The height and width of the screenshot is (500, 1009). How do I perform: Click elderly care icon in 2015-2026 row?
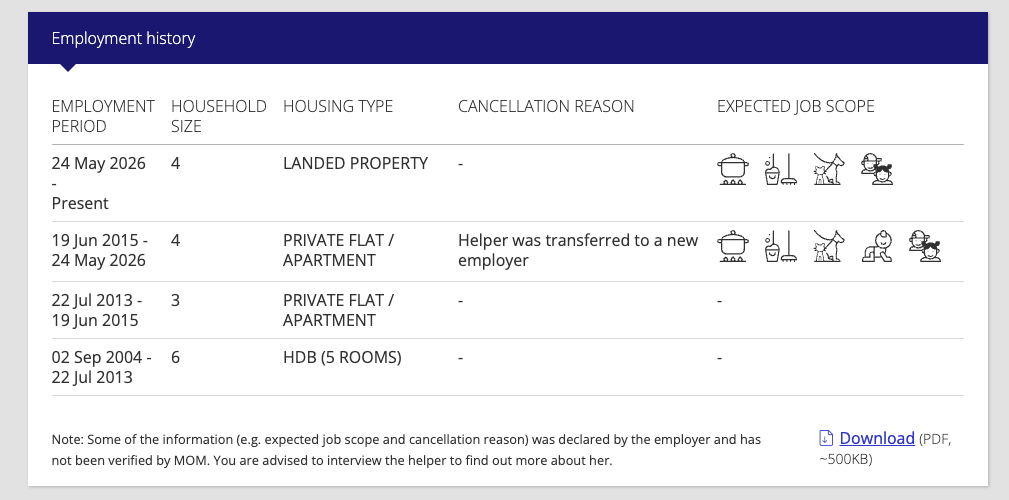[925, 246]
